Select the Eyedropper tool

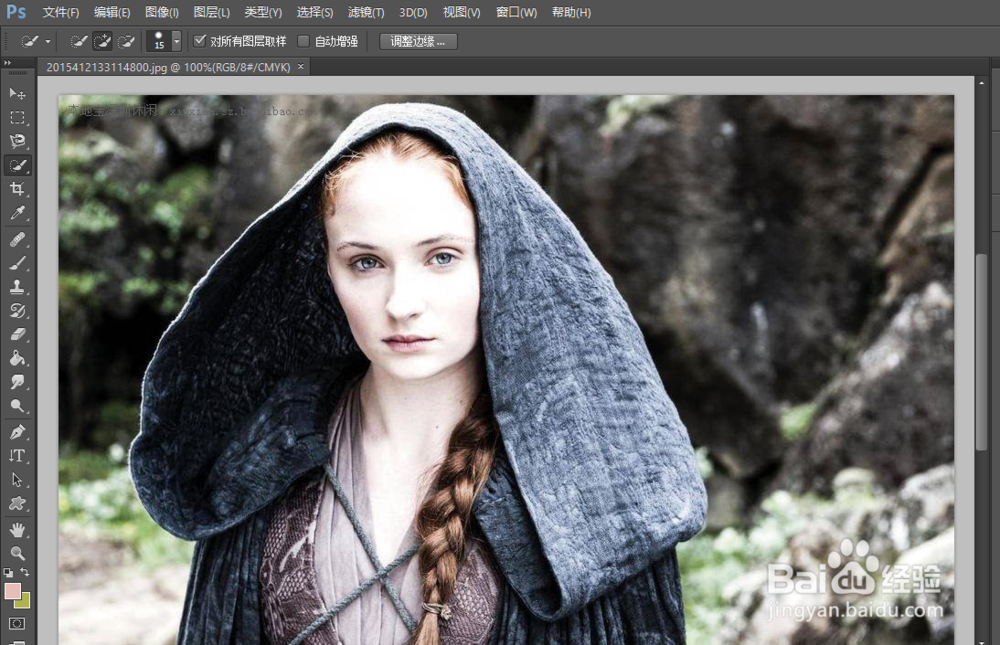[17, 213]
